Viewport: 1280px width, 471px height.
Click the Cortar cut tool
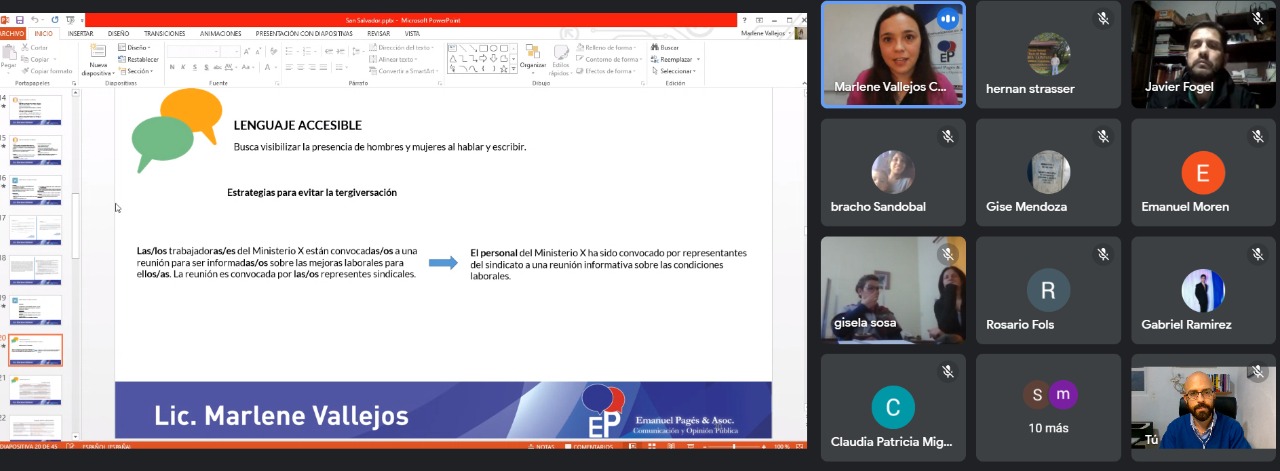(x=37, y=47)
